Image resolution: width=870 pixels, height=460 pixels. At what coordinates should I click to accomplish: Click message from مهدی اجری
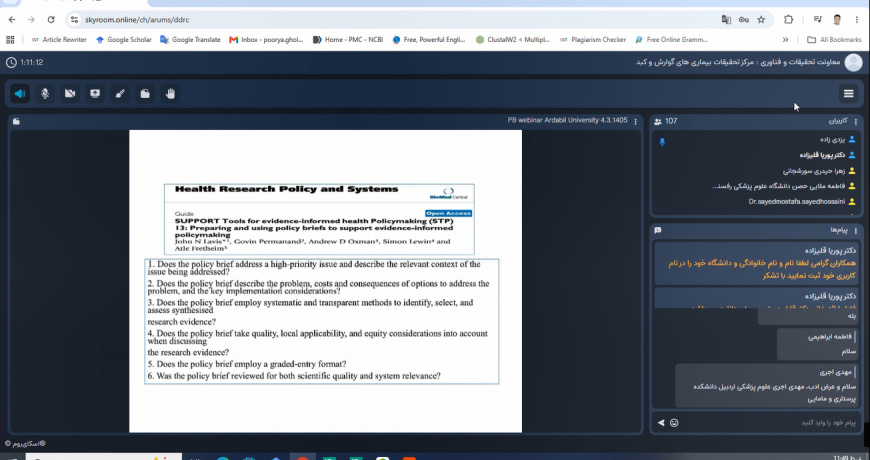768,386
